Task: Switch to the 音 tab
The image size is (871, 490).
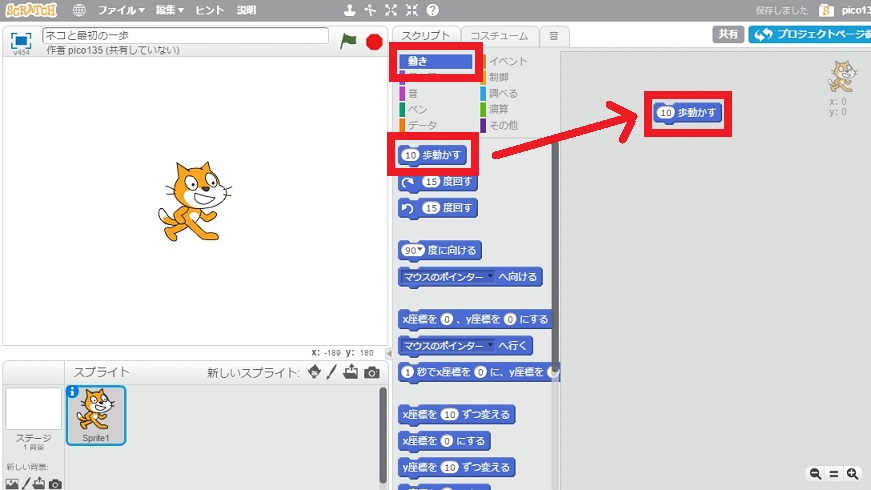Action: pos(554,36)
